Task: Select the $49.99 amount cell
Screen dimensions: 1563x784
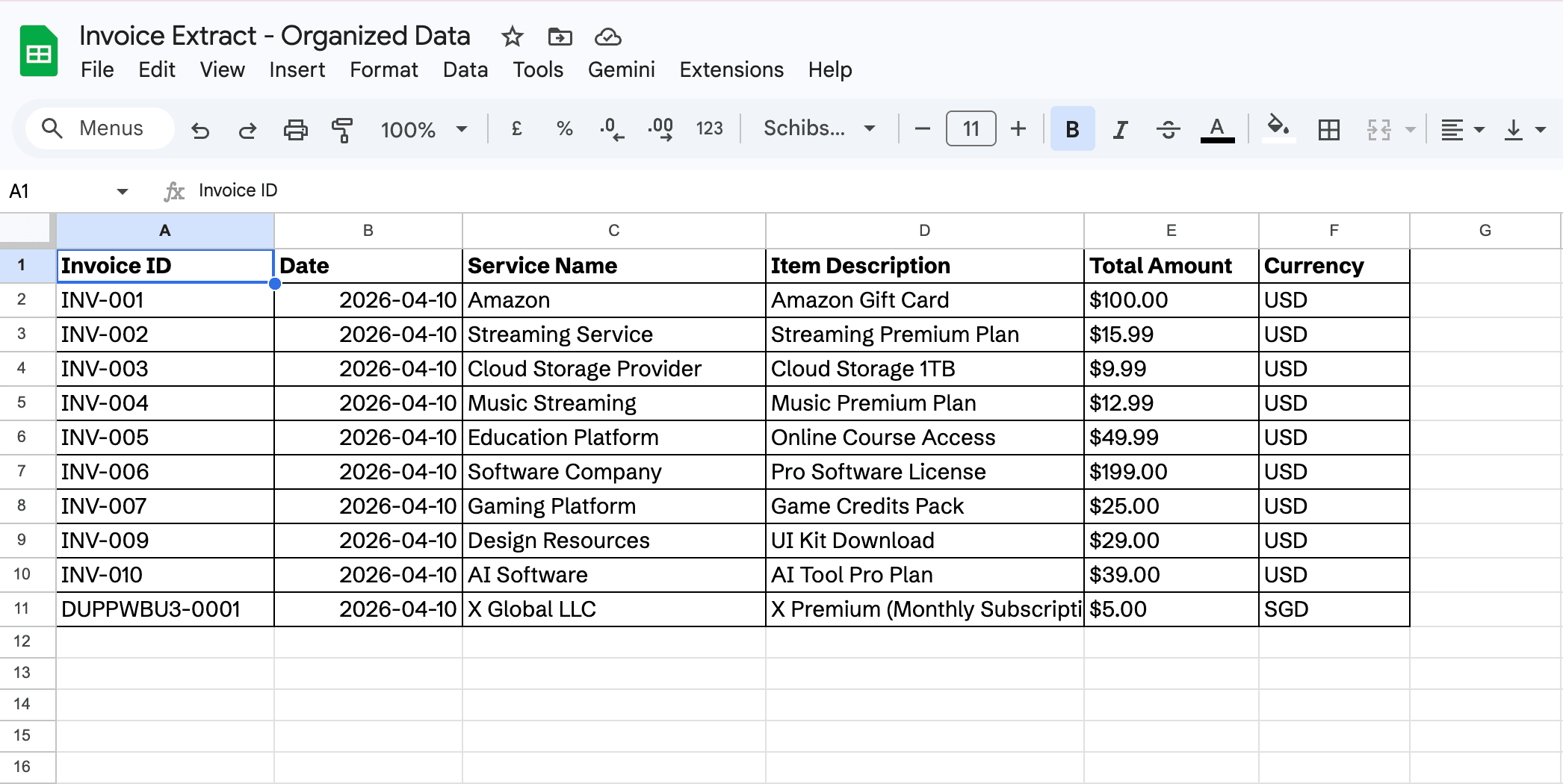Action: click(1171, 438)
